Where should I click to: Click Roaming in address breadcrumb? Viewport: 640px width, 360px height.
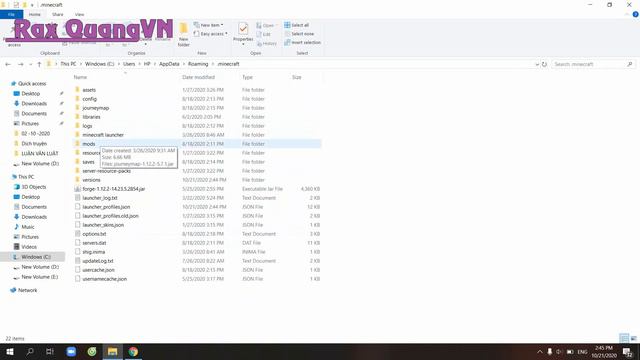(198, 64)
